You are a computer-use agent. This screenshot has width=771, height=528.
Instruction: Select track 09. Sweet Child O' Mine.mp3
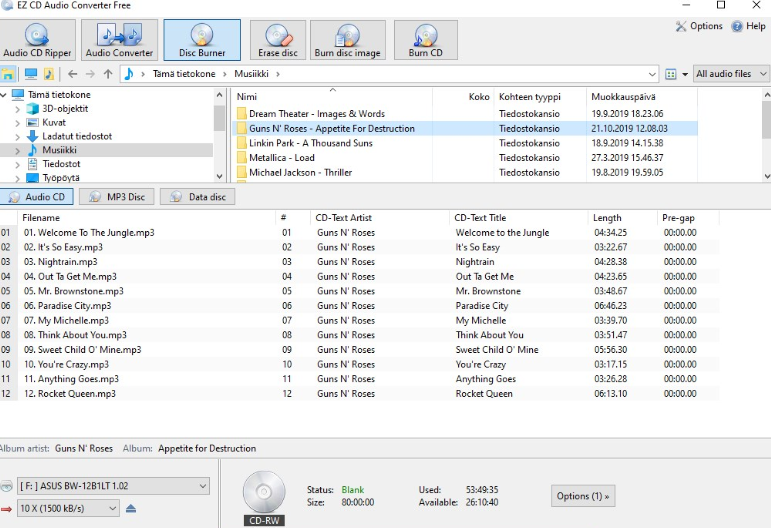point(82,350)
